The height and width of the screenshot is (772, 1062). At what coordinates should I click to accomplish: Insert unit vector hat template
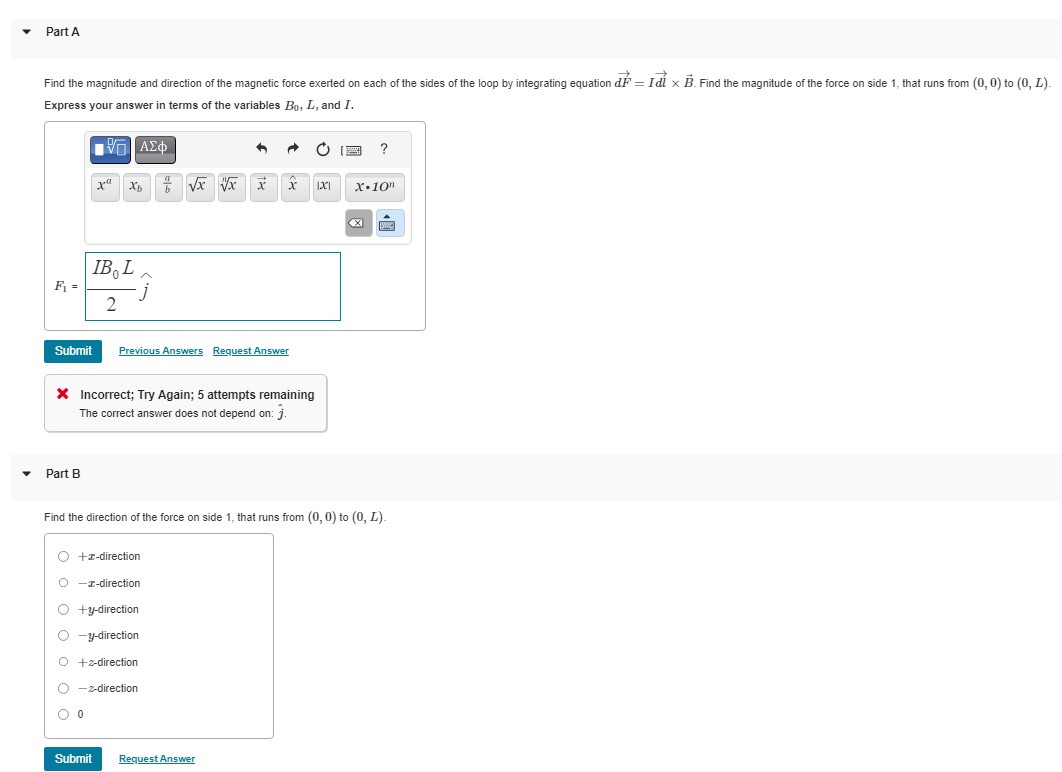295,187
